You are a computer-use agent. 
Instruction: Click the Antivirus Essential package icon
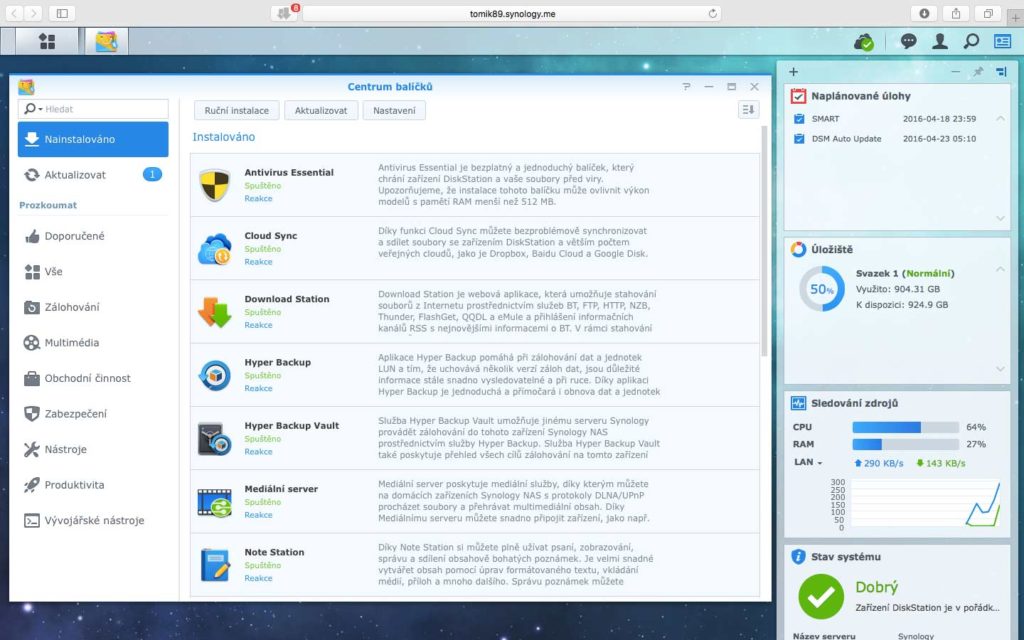pyautogui.click(x=215, y=185)
